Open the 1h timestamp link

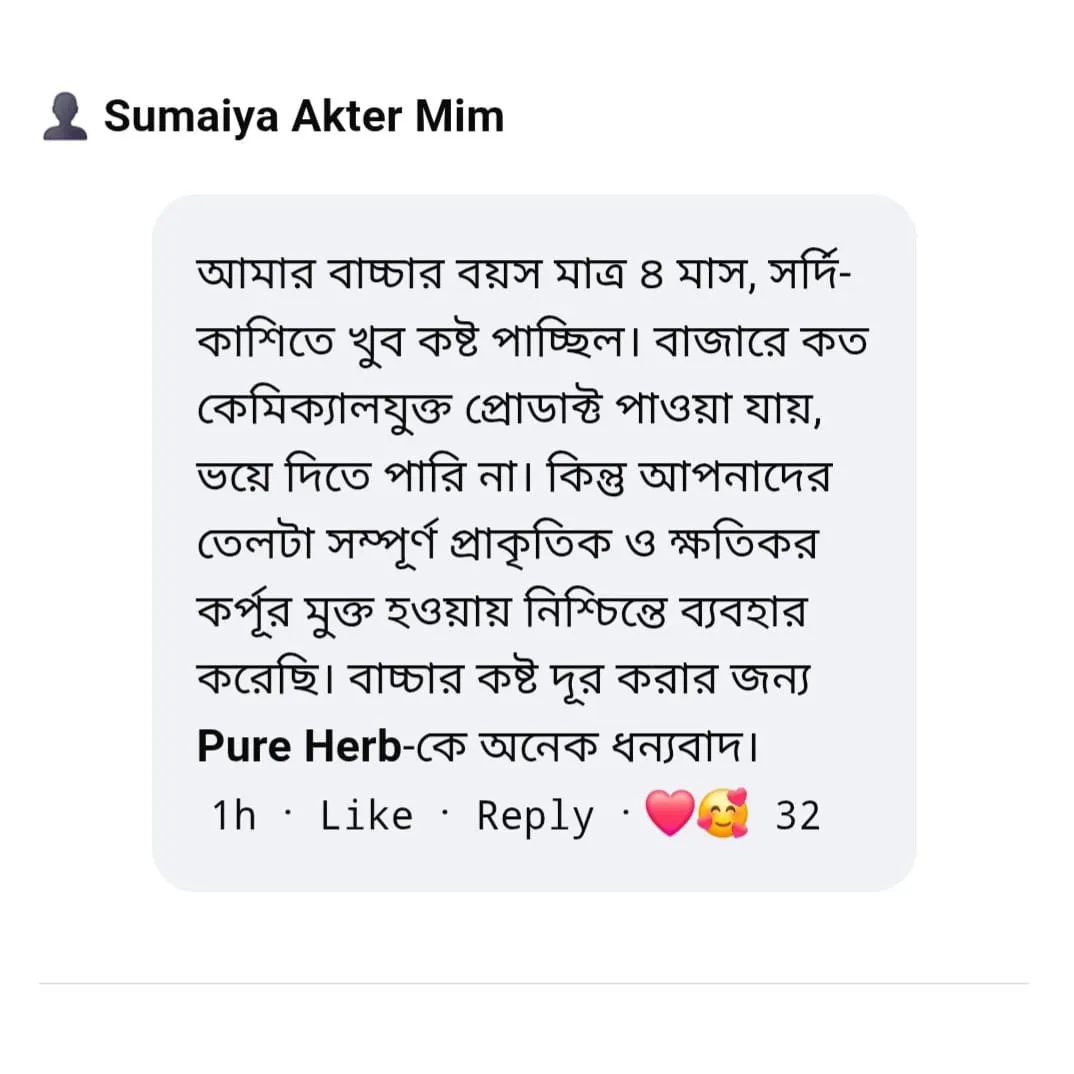point(234,816)
